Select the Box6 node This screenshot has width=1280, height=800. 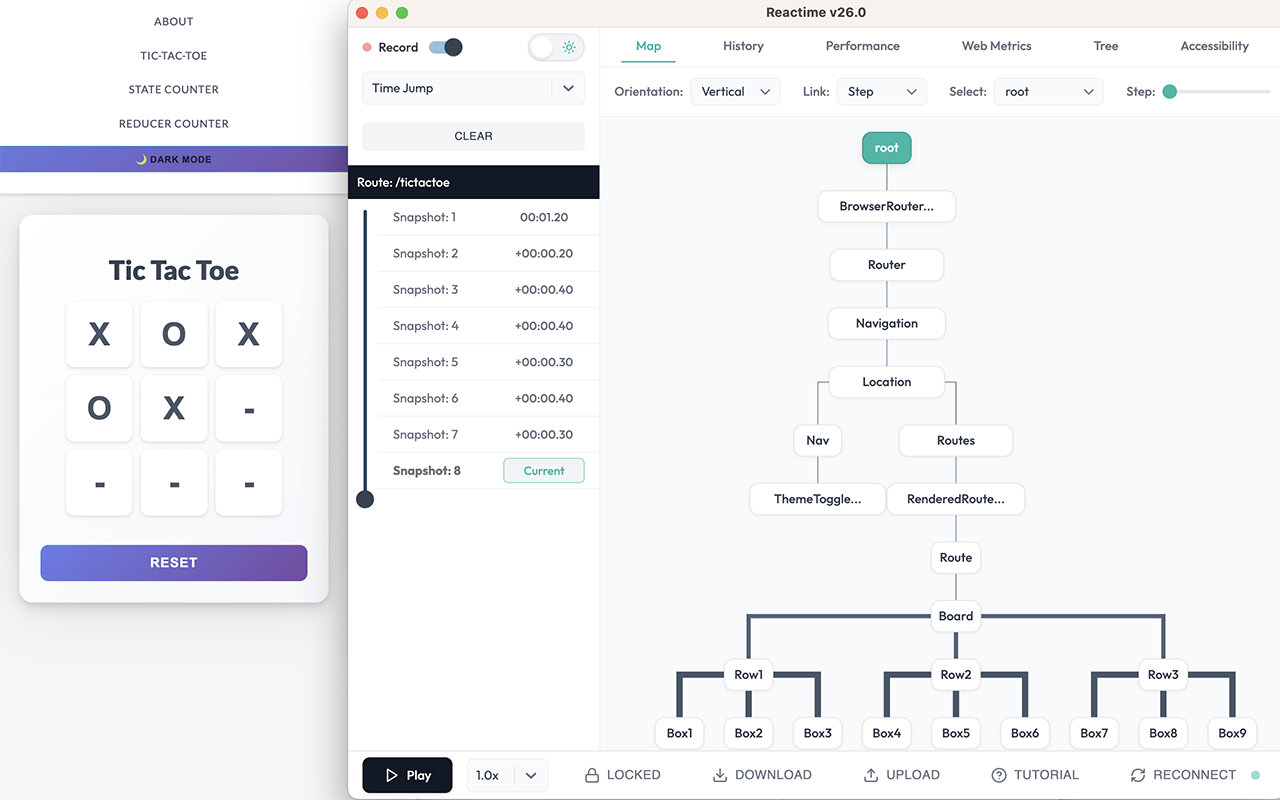(1025, 733)
